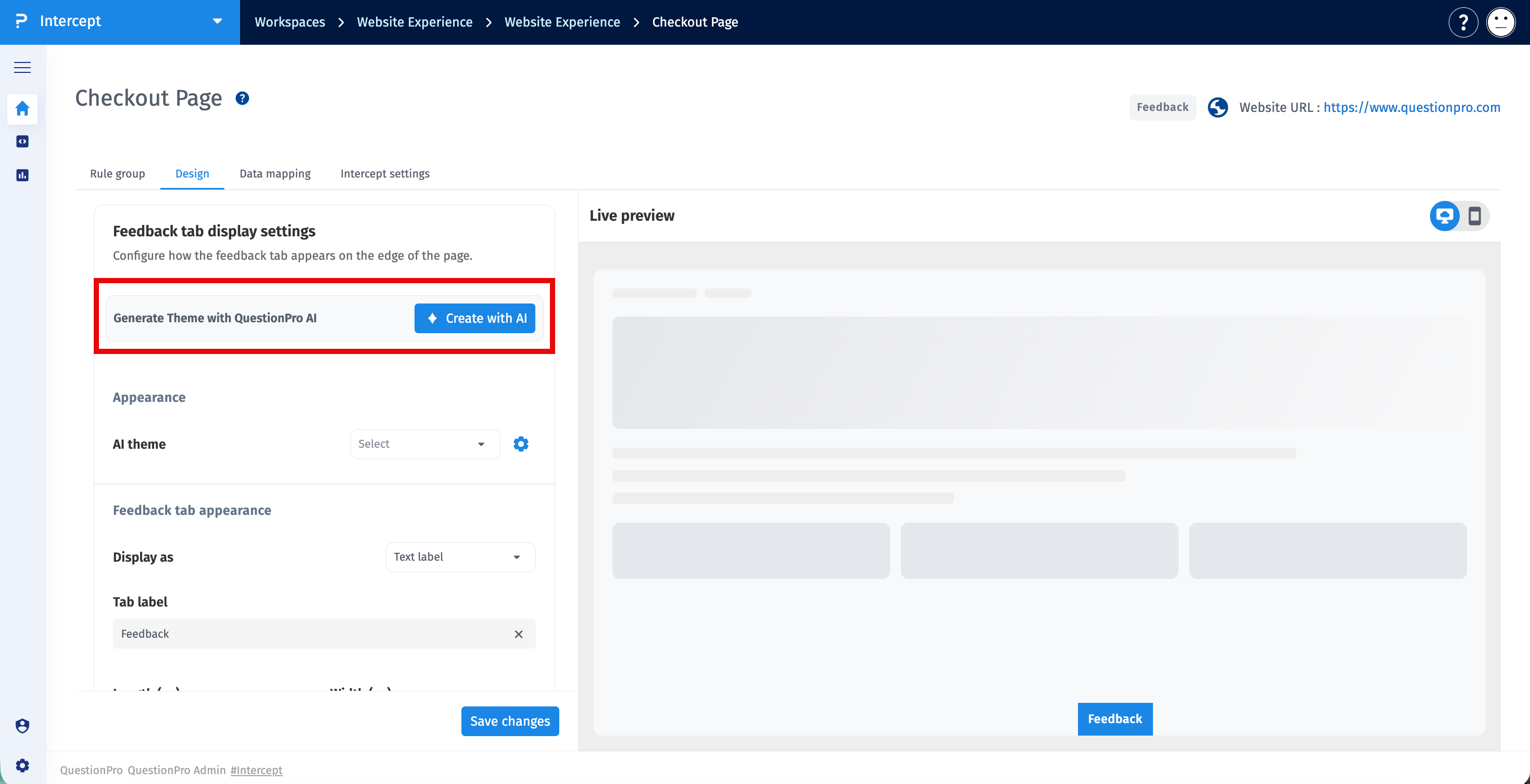Screen dimensions: 1530x784
Task: Open the hamburger menu in the sidebar
Action: click(x=22, y=67)
